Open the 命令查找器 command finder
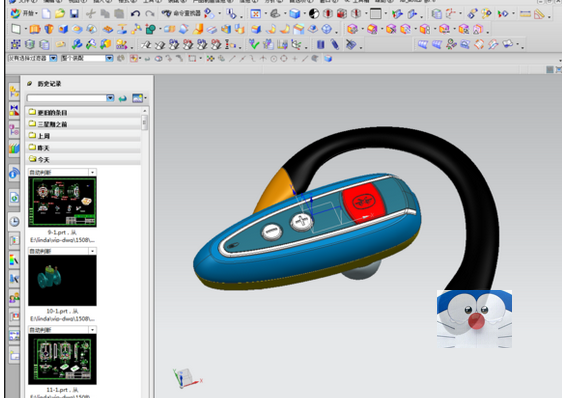The image size is (562, 398). 181,14
